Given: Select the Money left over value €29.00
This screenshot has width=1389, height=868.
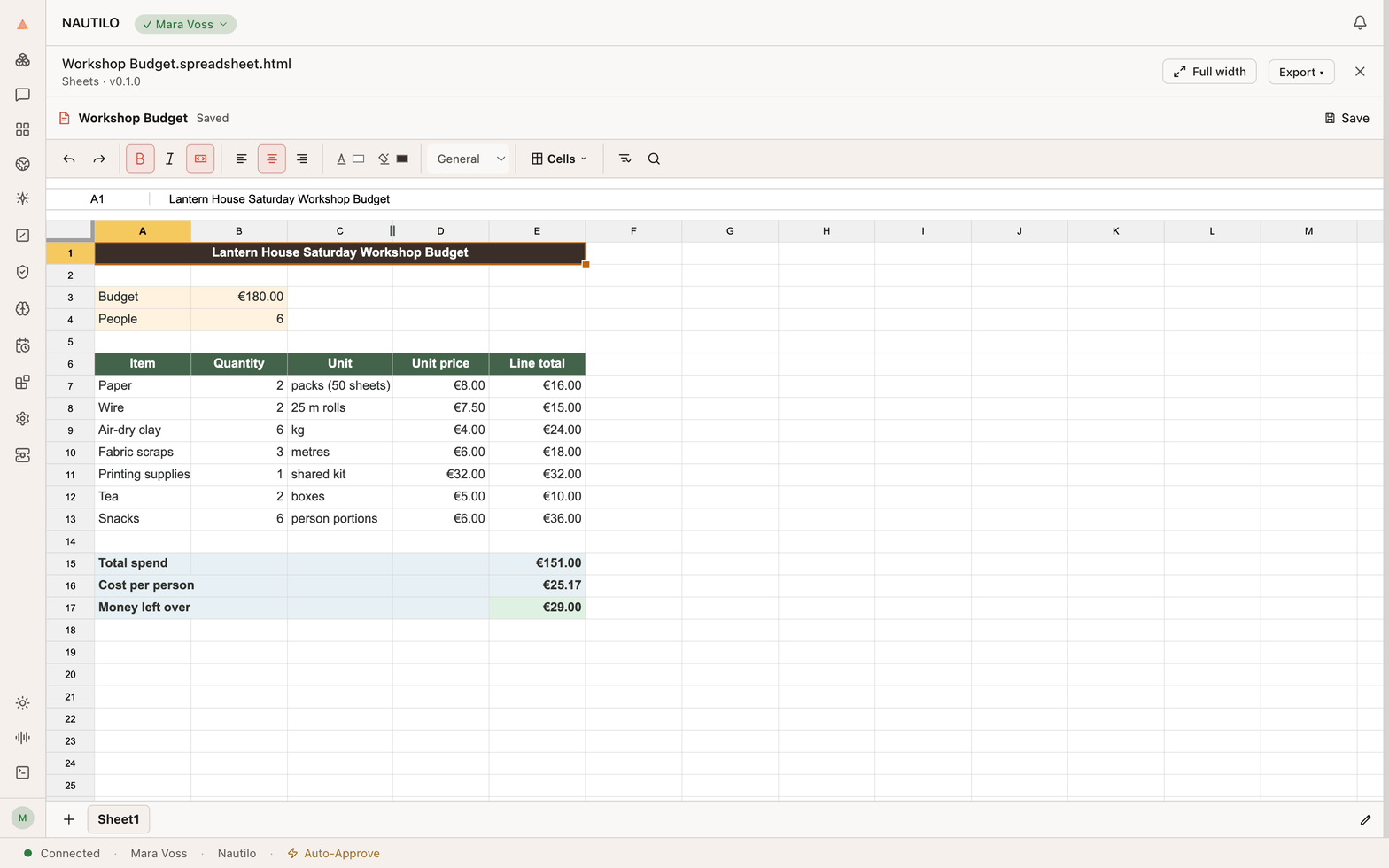Looking at the screenshot, I should (537, 608).
